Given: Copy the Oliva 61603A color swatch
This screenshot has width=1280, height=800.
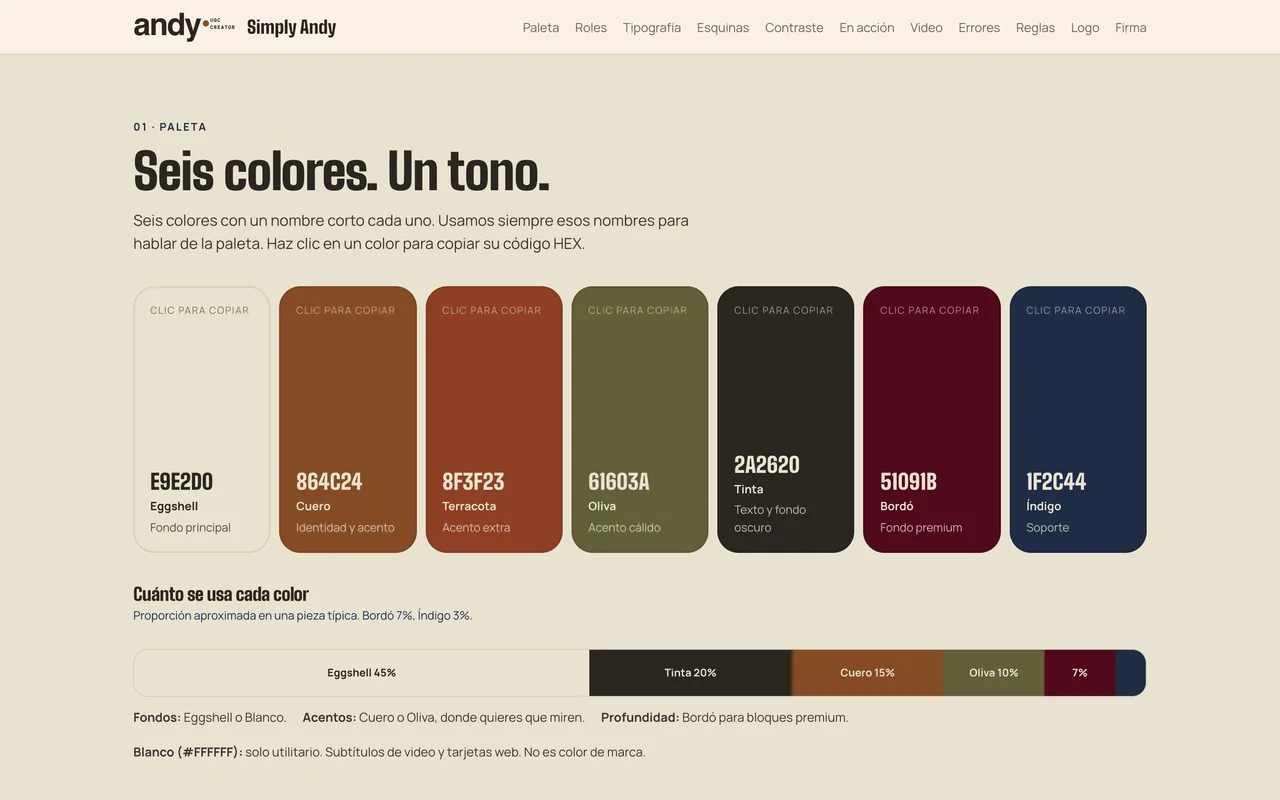Looking at the screenshot, I should [x=640, y=420].
